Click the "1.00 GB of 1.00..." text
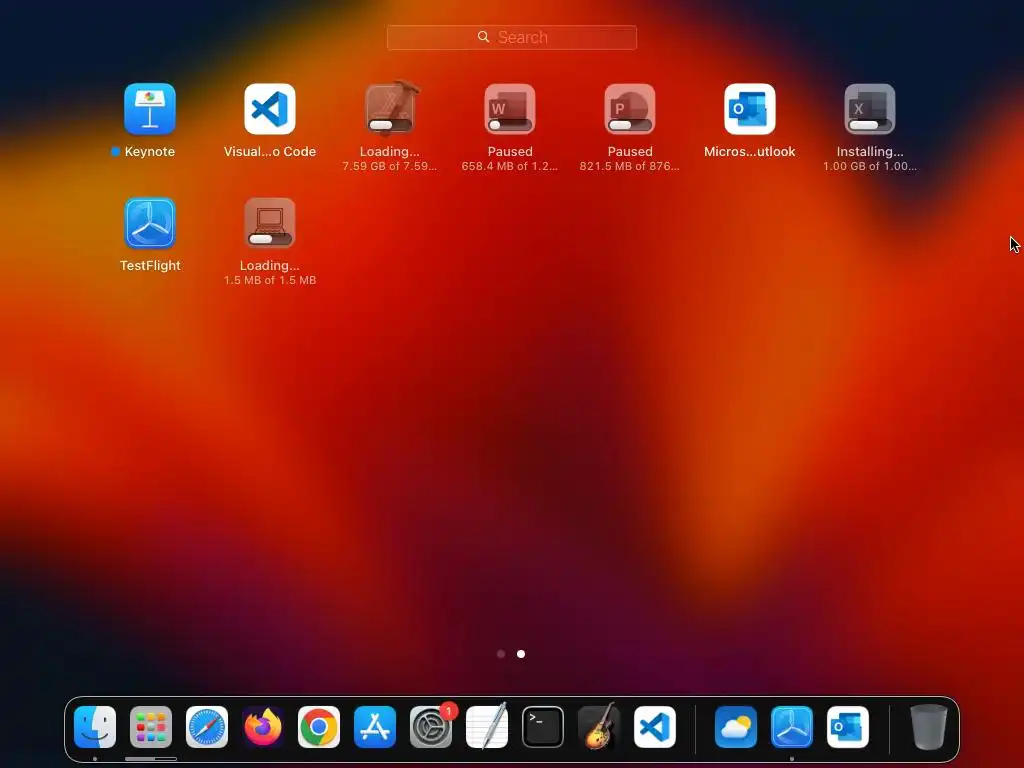The width and height of the screenshot is (1024, 768). [870, 166]
